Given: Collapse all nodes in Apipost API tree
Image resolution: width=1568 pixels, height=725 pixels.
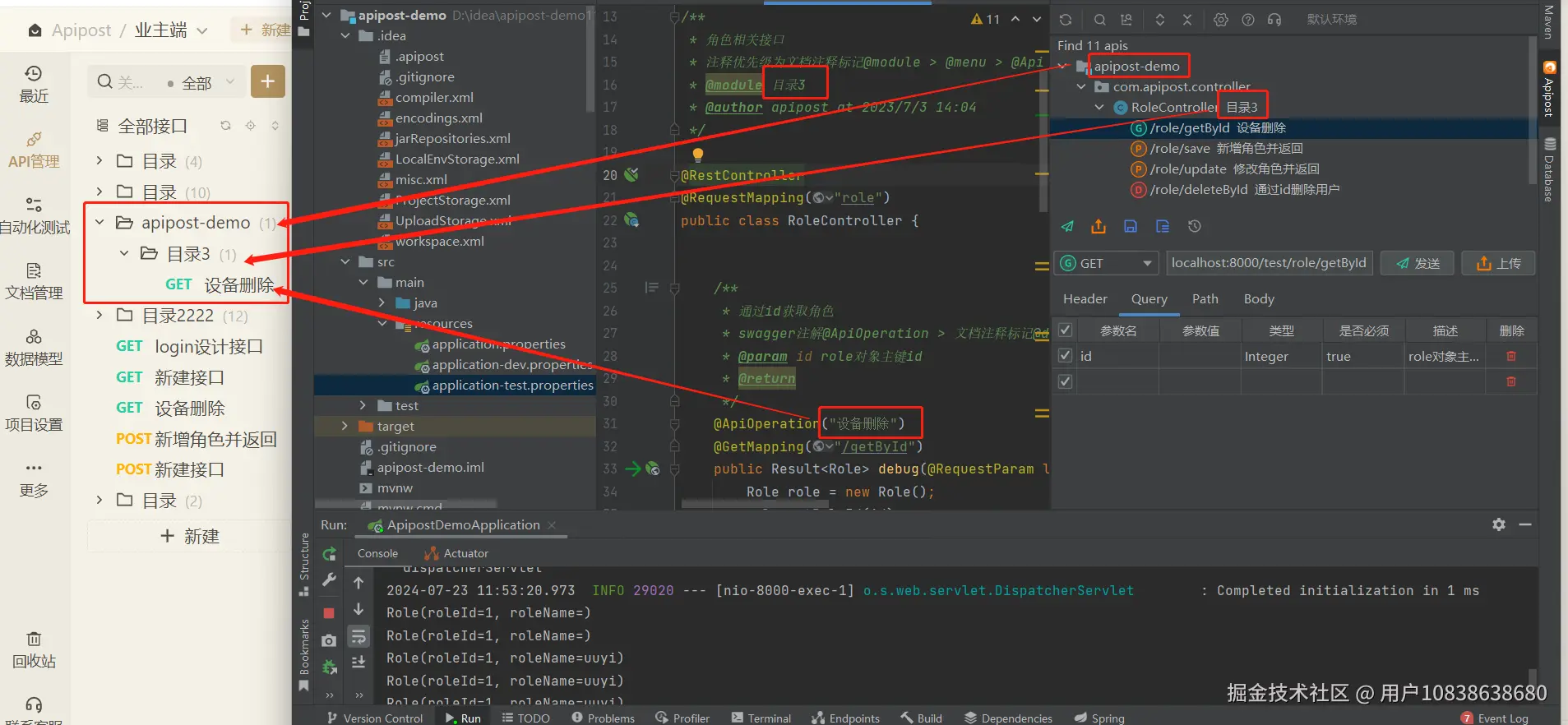Looking at the screenshot, I should [1187, 20].
